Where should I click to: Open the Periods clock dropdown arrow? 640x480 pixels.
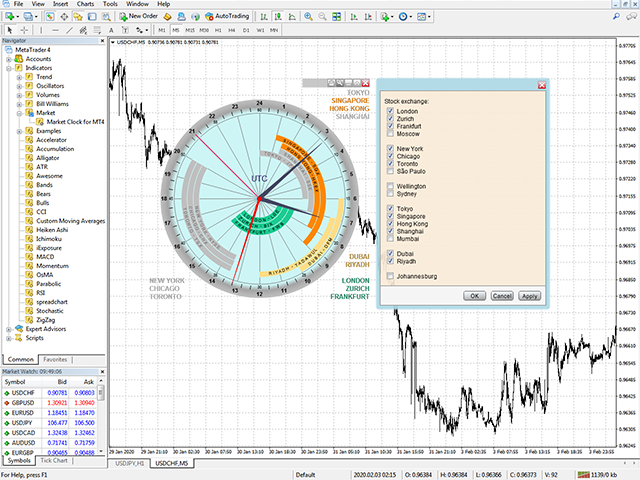pyautogui.click(x=411, y=17)
